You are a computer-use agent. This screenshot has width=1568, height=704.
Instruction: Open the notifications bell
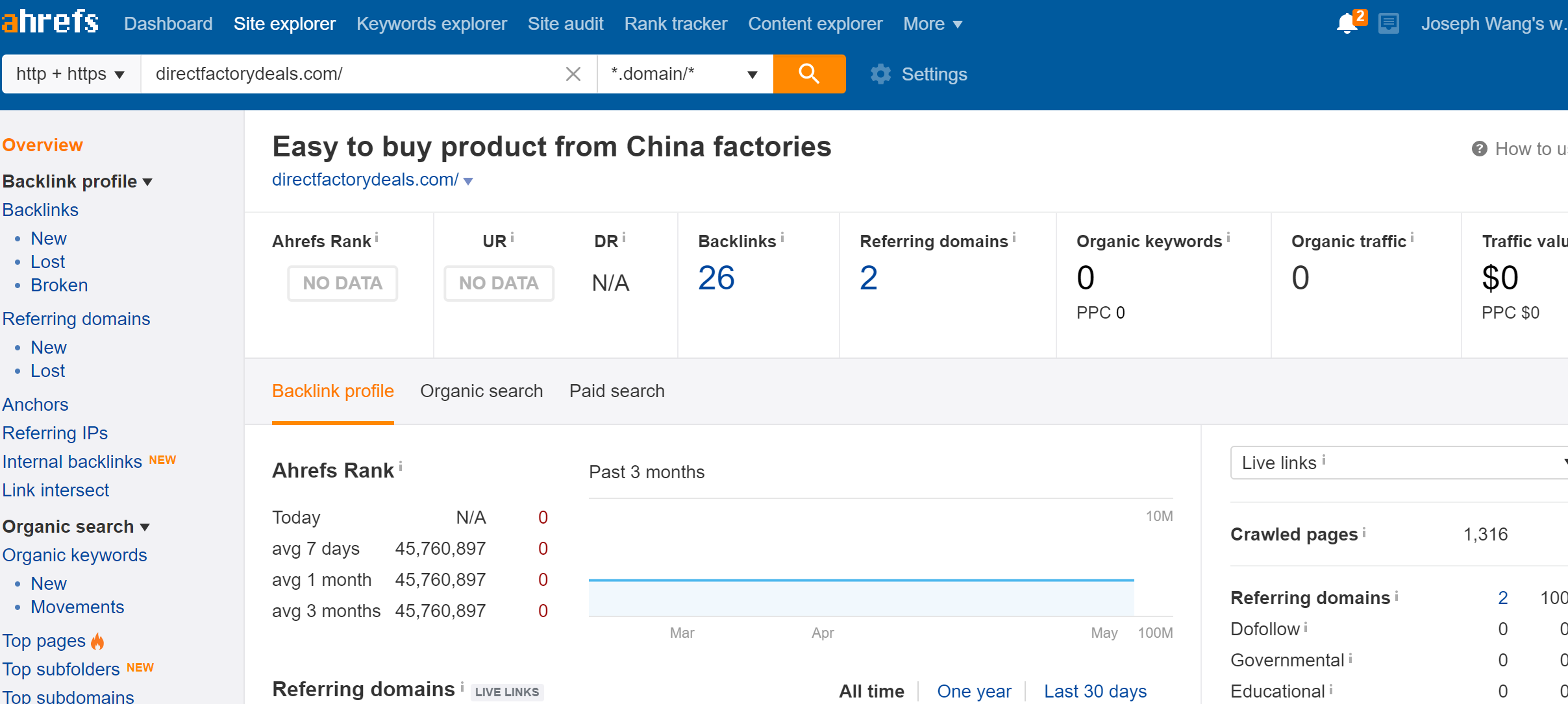click(1347, 24)
